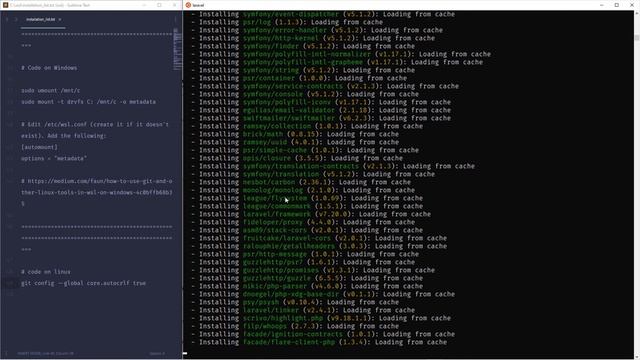Click 'facade/flare-client-php' in terminal output
The height and width of the screenshot is (360, 640).
(289, 342)
